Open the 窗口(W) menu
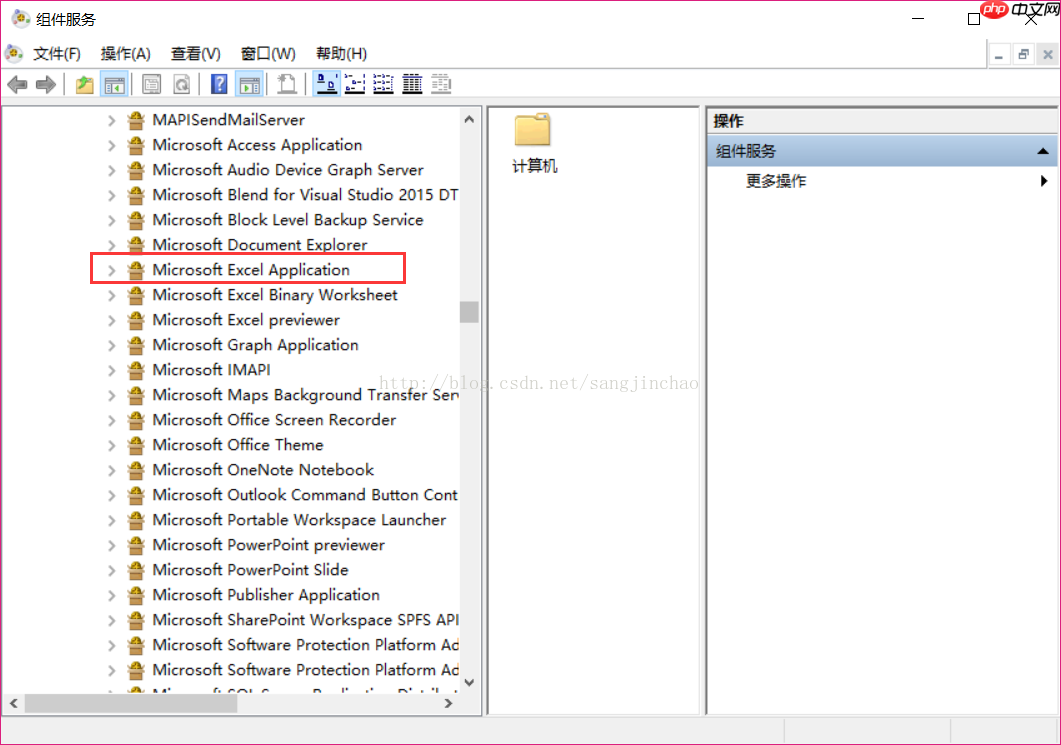Screen dimensions: 1061x745 tap(268, 53)
